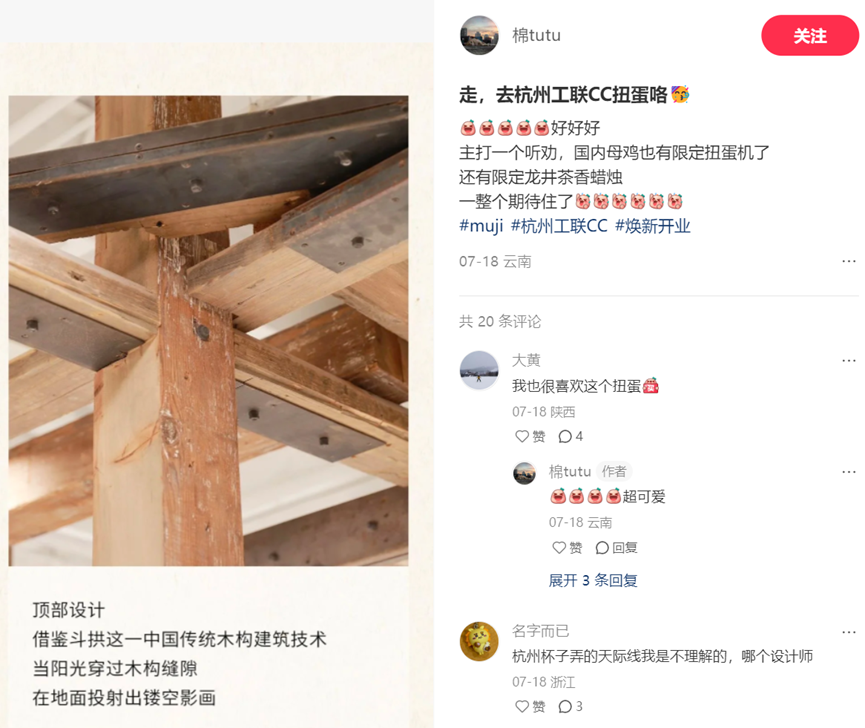This screenshot has width=865, height=728.
Task: Like 名字而已's comment with heart
Action: (530, 706)
